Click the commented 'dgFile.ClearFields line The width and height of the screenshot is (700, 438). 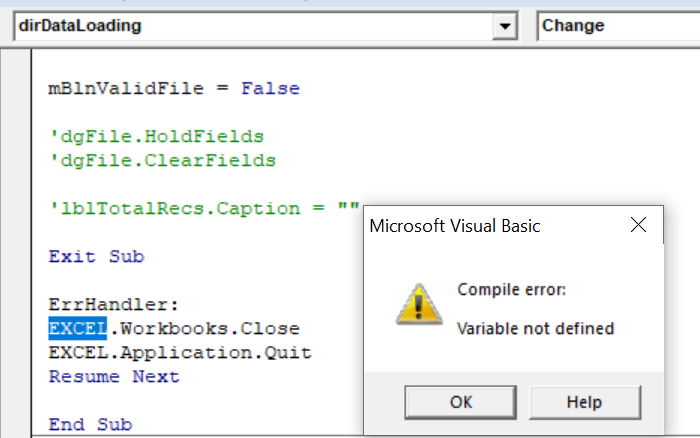pos(162,161)
